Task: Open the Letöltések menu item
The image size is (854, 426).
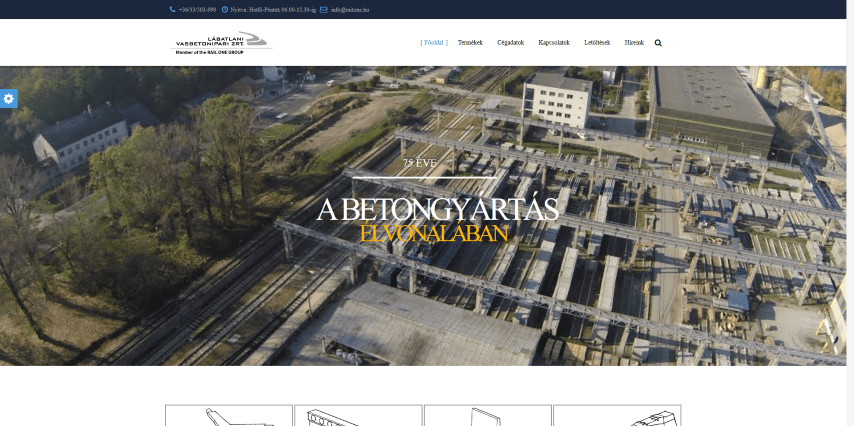Action: click(x=597, y=43)
